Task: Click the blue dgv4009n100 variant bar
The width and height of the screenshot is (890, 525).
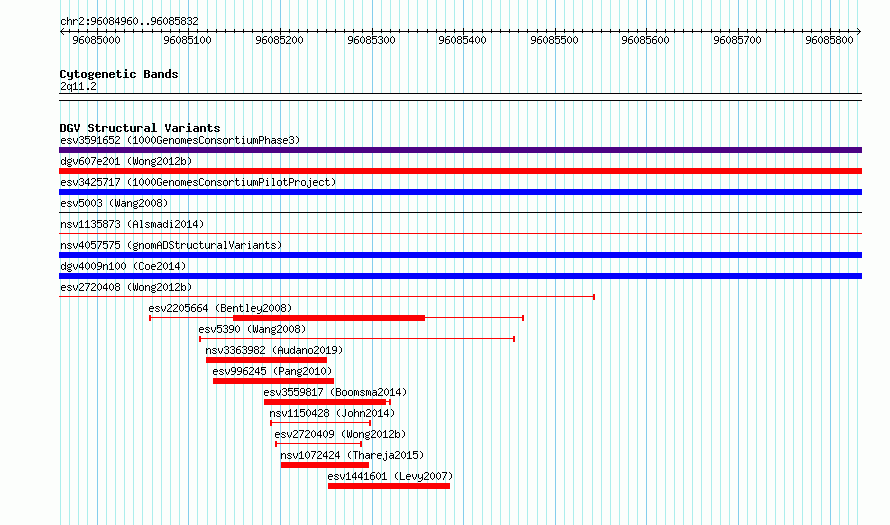Action: (460, 276)
